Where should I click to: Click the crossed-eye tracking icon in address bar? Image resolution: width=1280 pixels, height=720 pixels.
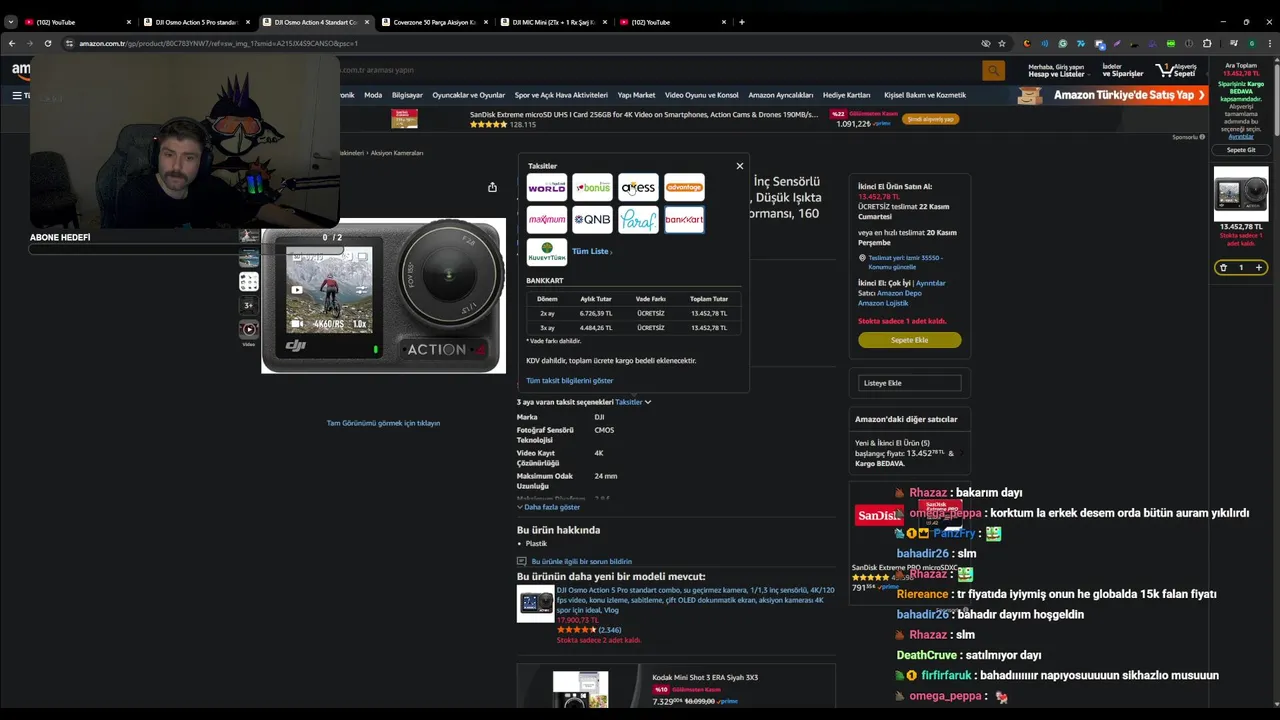coord(986,43)
